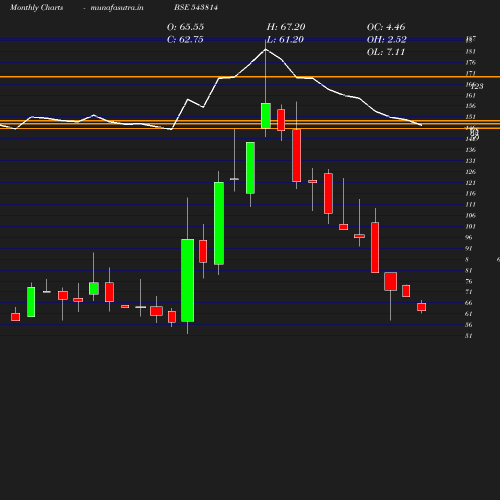Click the 176 price axis label

[x=471, y=63]
